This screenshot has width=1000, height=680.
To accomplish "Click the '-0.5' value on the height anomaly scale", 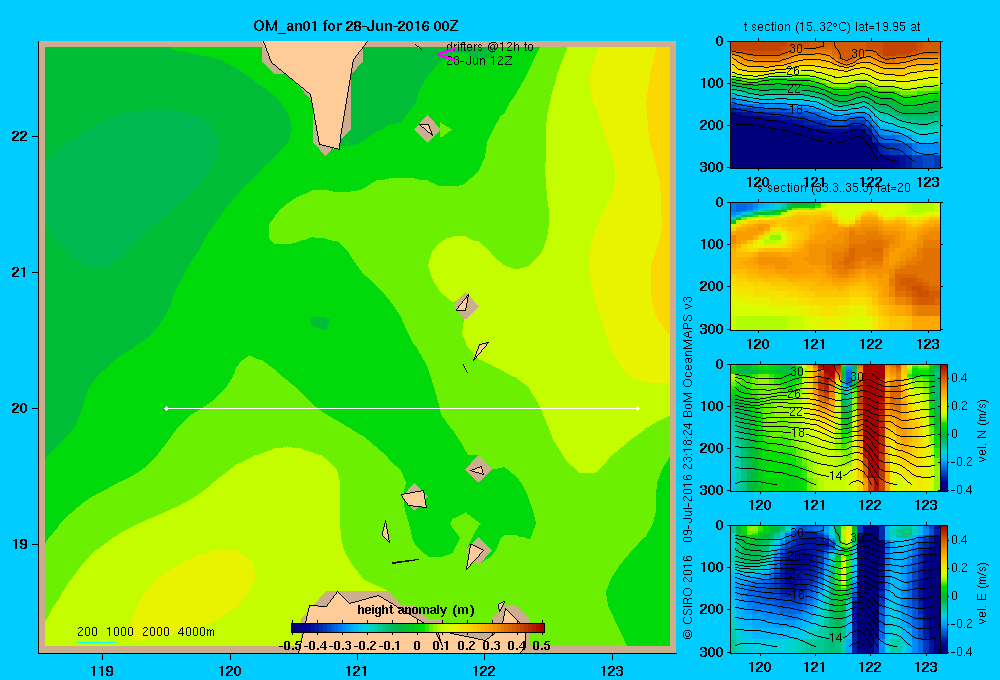I will pos(290,646).
